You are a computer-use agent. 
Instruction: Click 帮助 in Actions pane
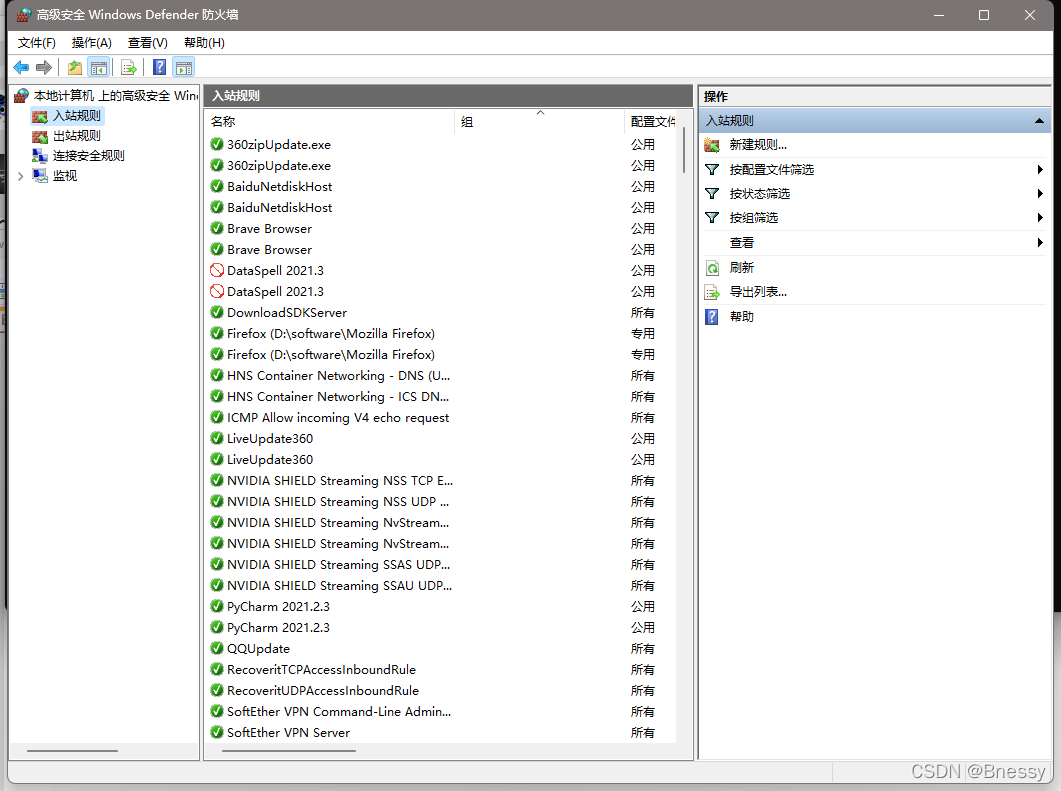point(742,317)
